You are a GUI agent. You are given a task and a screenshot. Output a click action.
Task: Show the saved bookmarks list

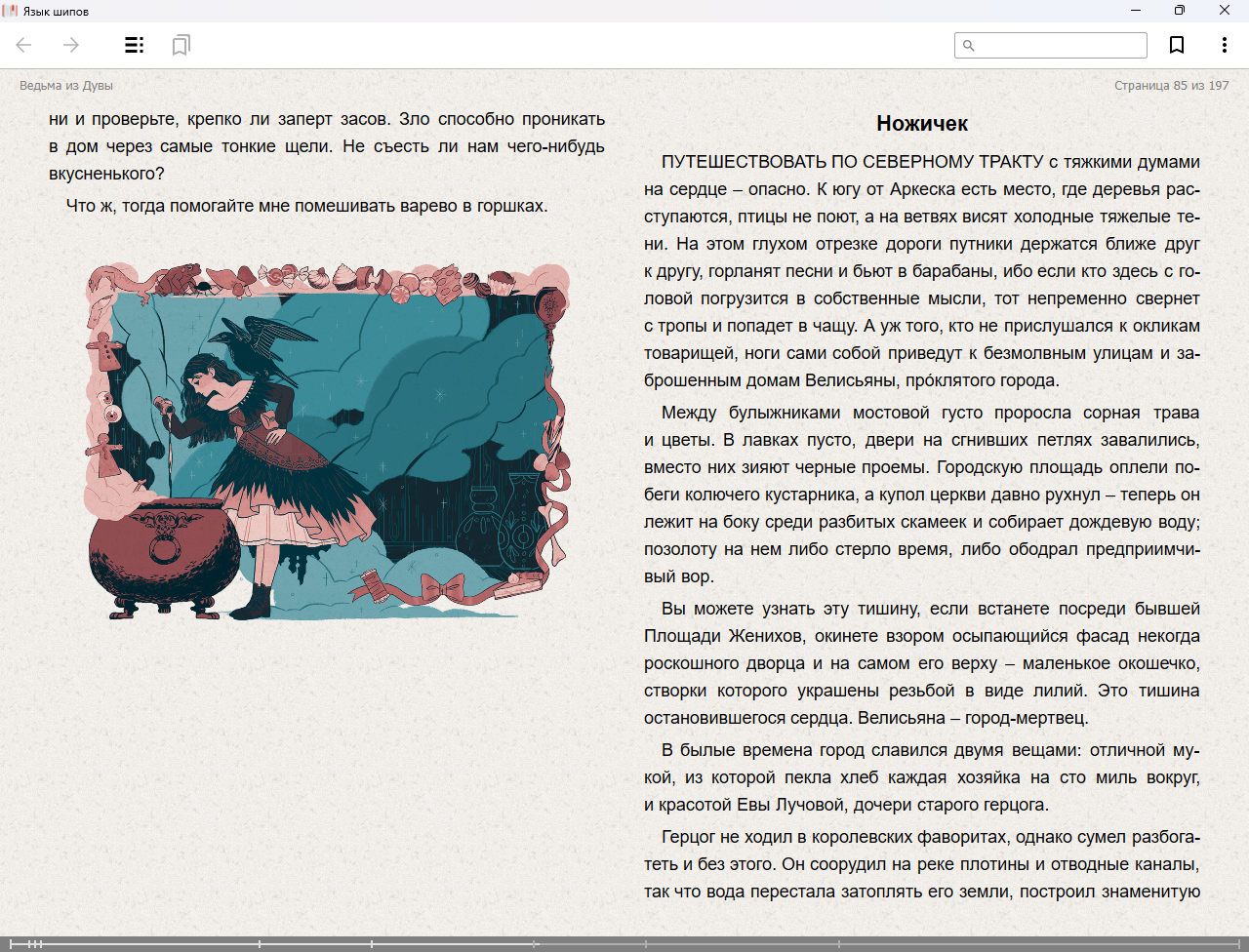(x=181, y=45)
